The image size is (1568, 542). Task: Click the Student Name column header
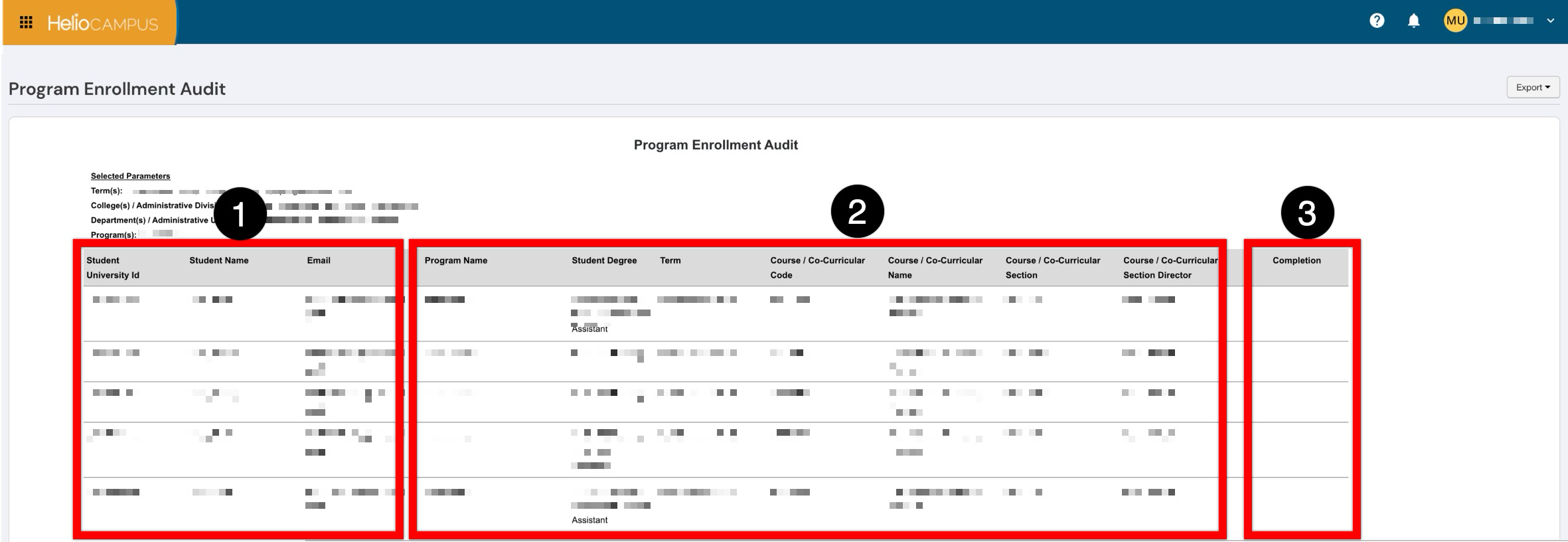218,260
